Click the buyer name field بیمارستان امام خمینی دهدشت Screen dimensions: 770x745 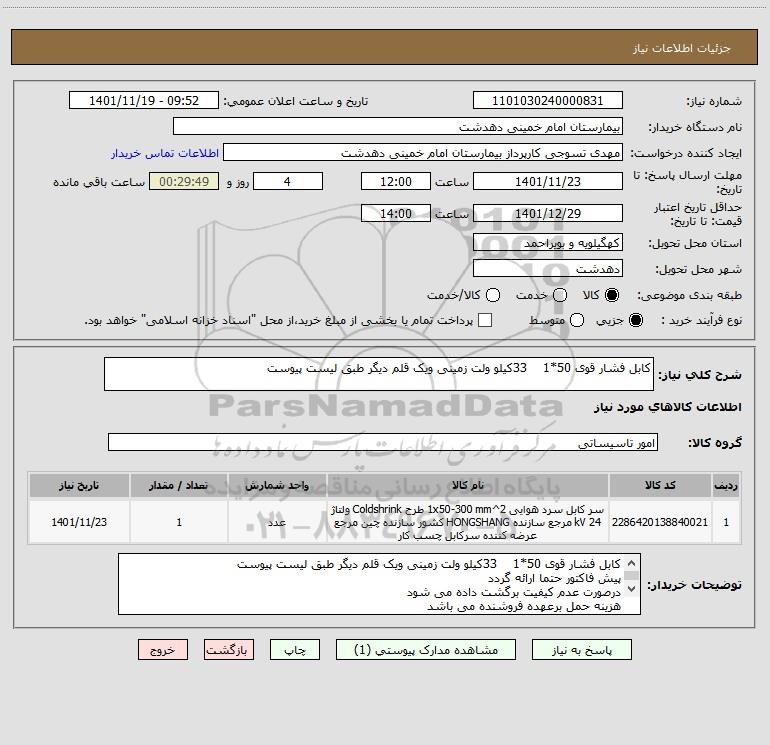click(x=398, y=126)
